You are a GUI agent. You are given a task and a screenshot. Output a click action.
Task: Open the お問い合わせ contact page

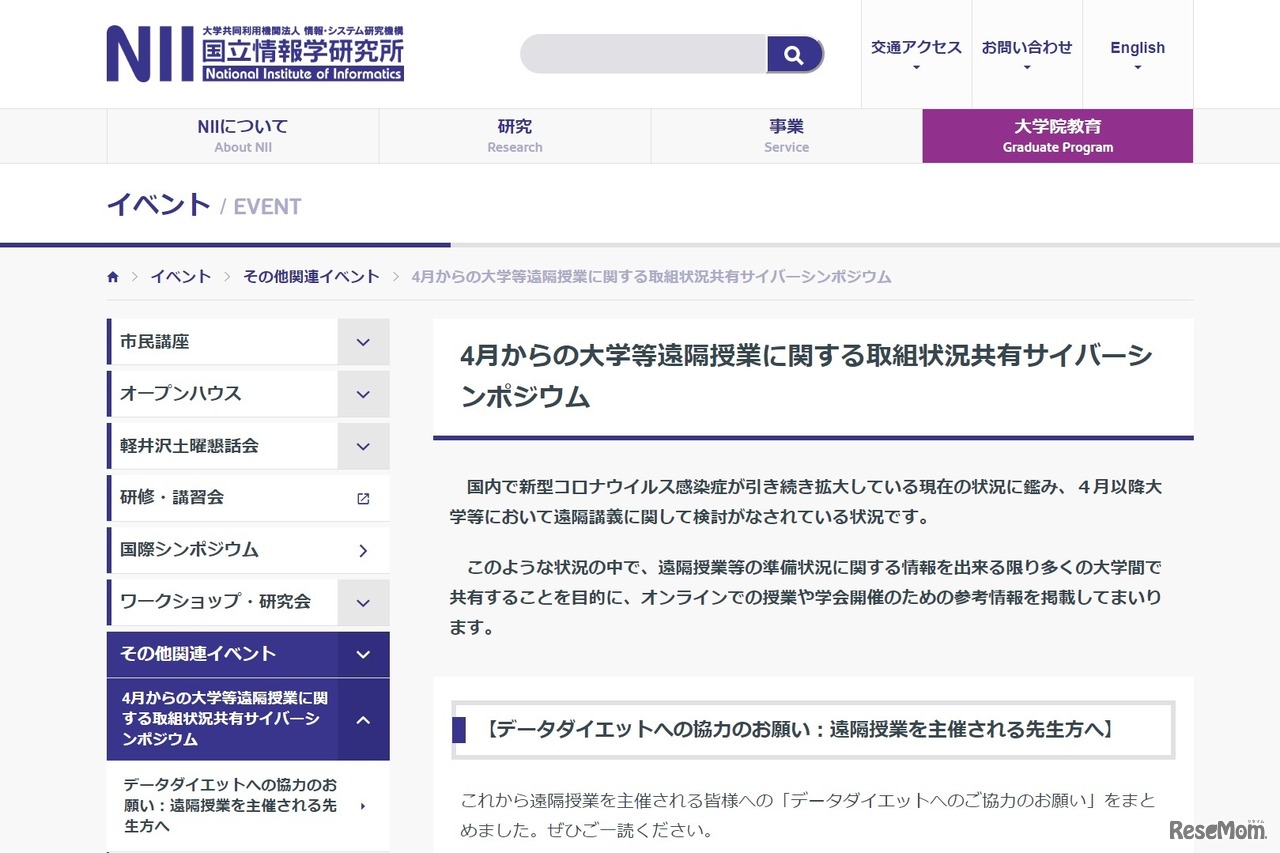pos(1026,47)
